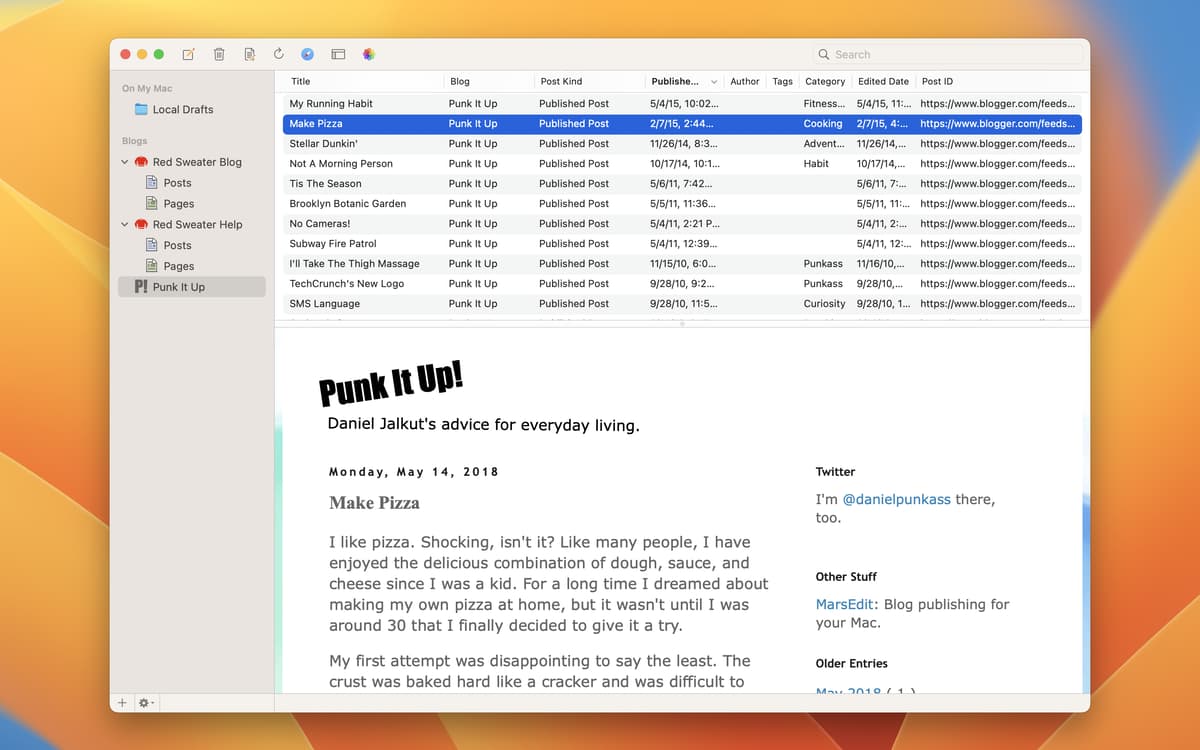Toggle the preview pane layout icon
This screenshot has width=1200, height=750.
(x=338, y=54)
